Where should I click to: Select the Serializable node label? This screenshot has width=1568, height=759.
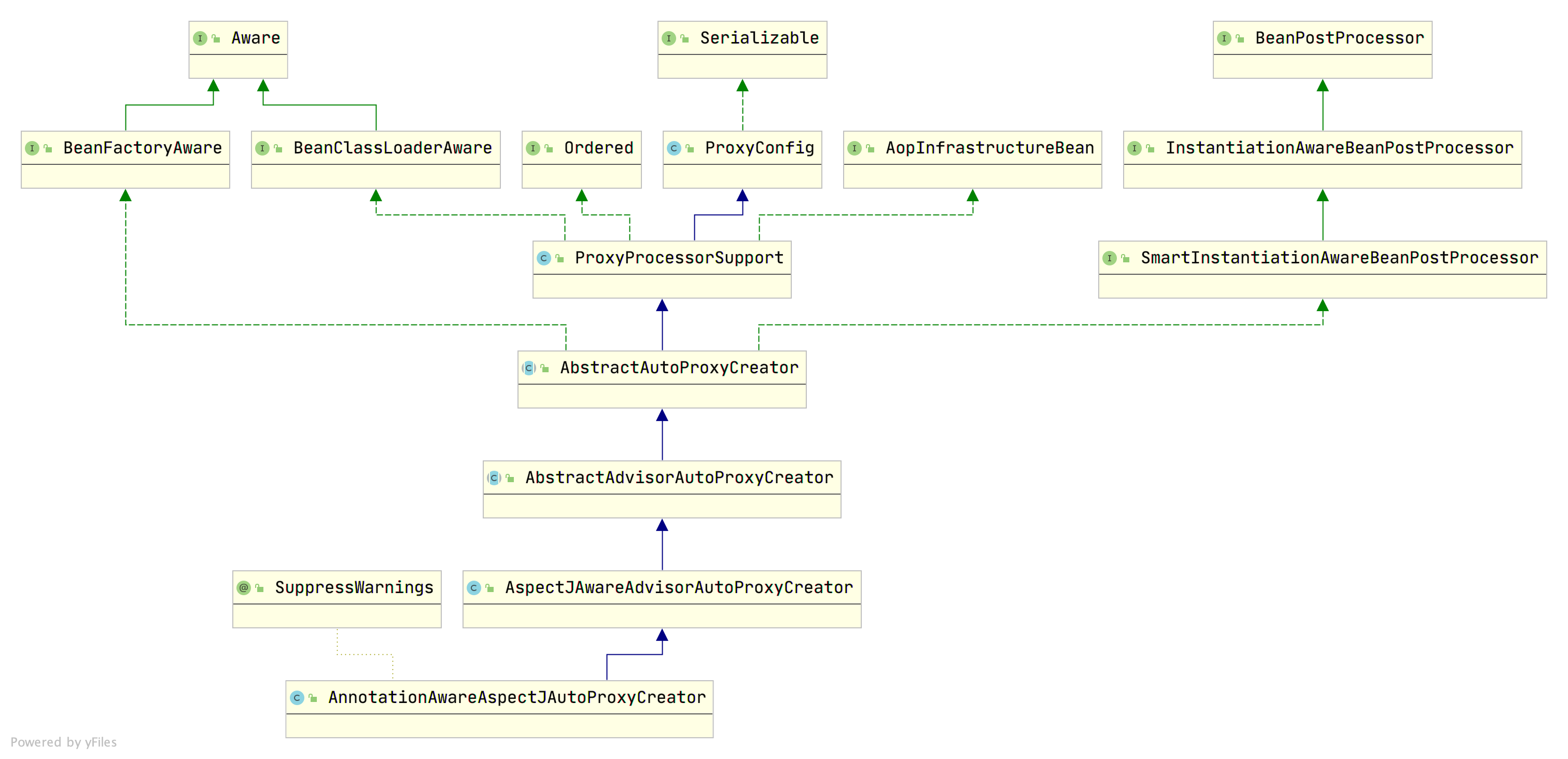point(759,38)
